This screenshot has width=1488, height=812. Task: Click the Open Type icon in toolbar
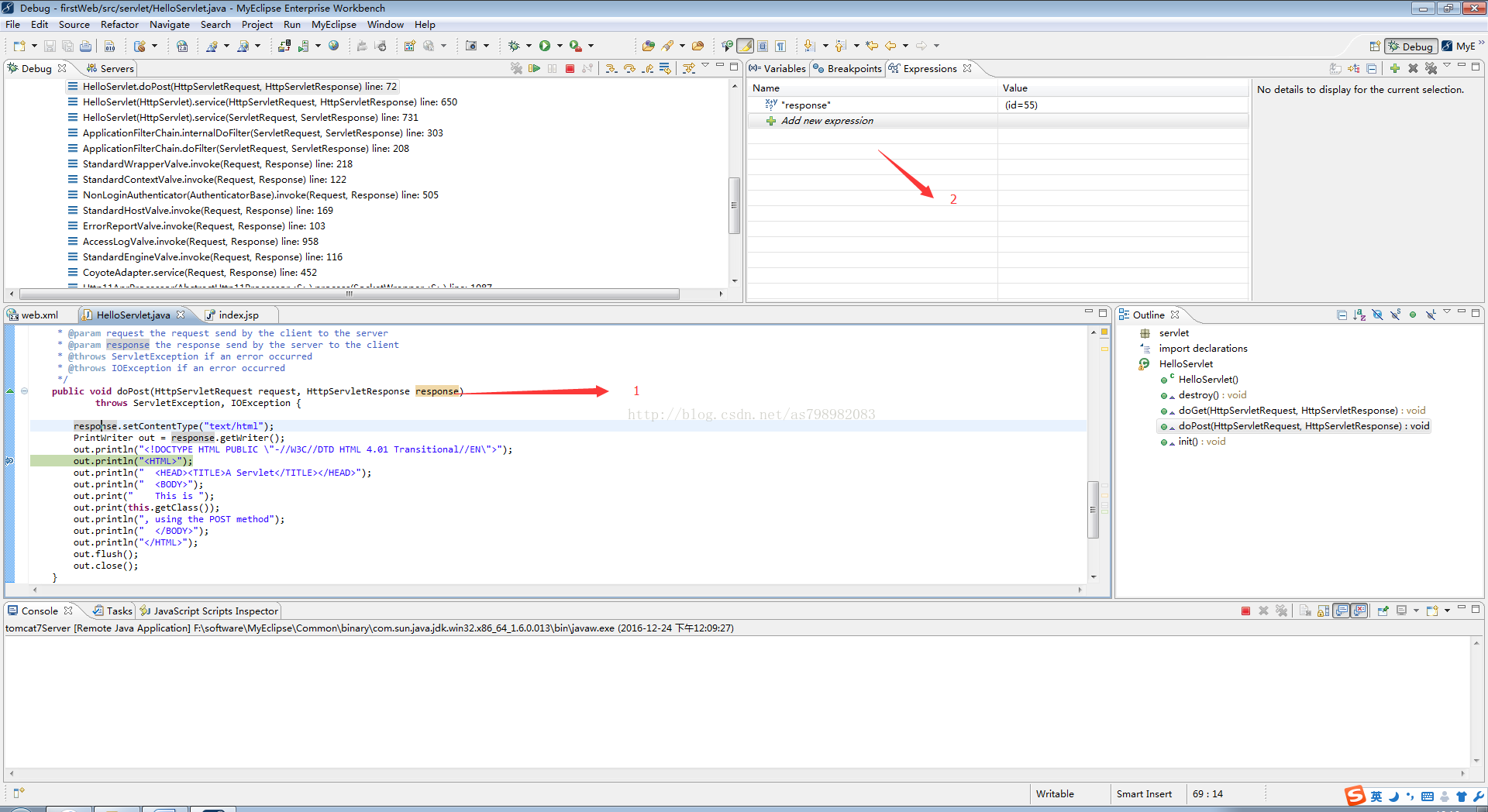pyautogui.click(x=649, y=46)
